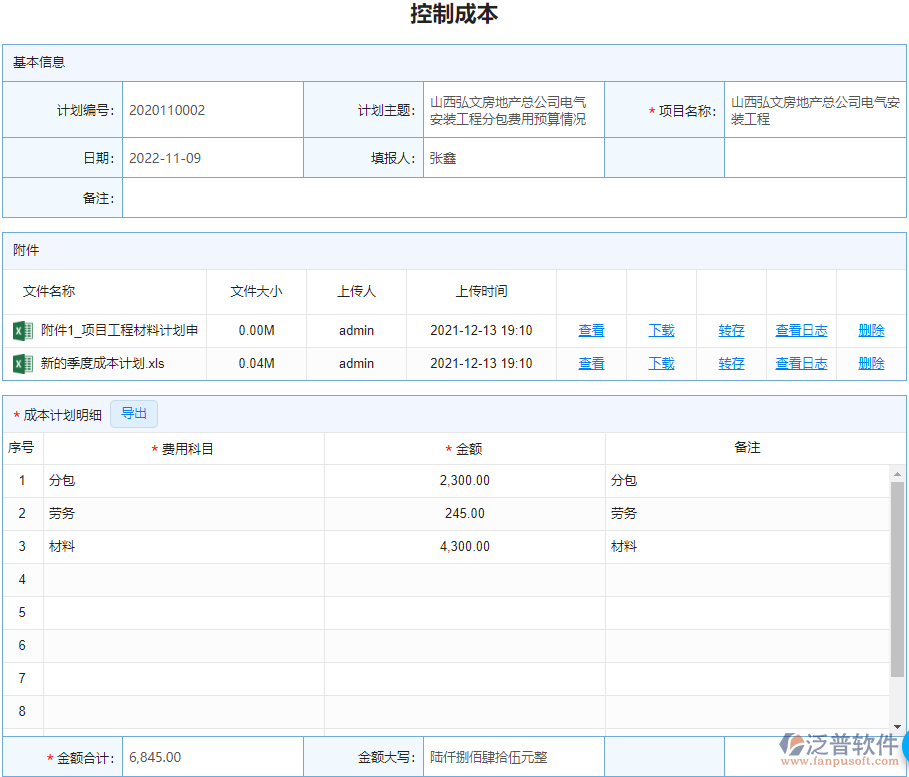The height and width of the screenshot is (777, 909).
Task: Click the 附件 section header
Action: [25, 250]
